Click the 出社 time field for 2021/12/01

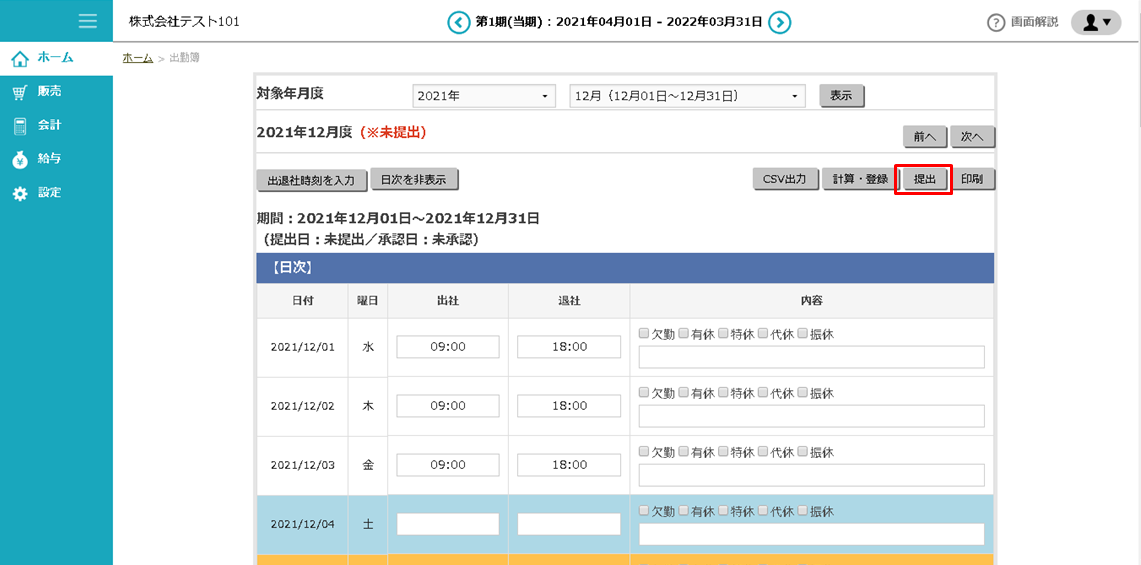[x=448, y=347]
